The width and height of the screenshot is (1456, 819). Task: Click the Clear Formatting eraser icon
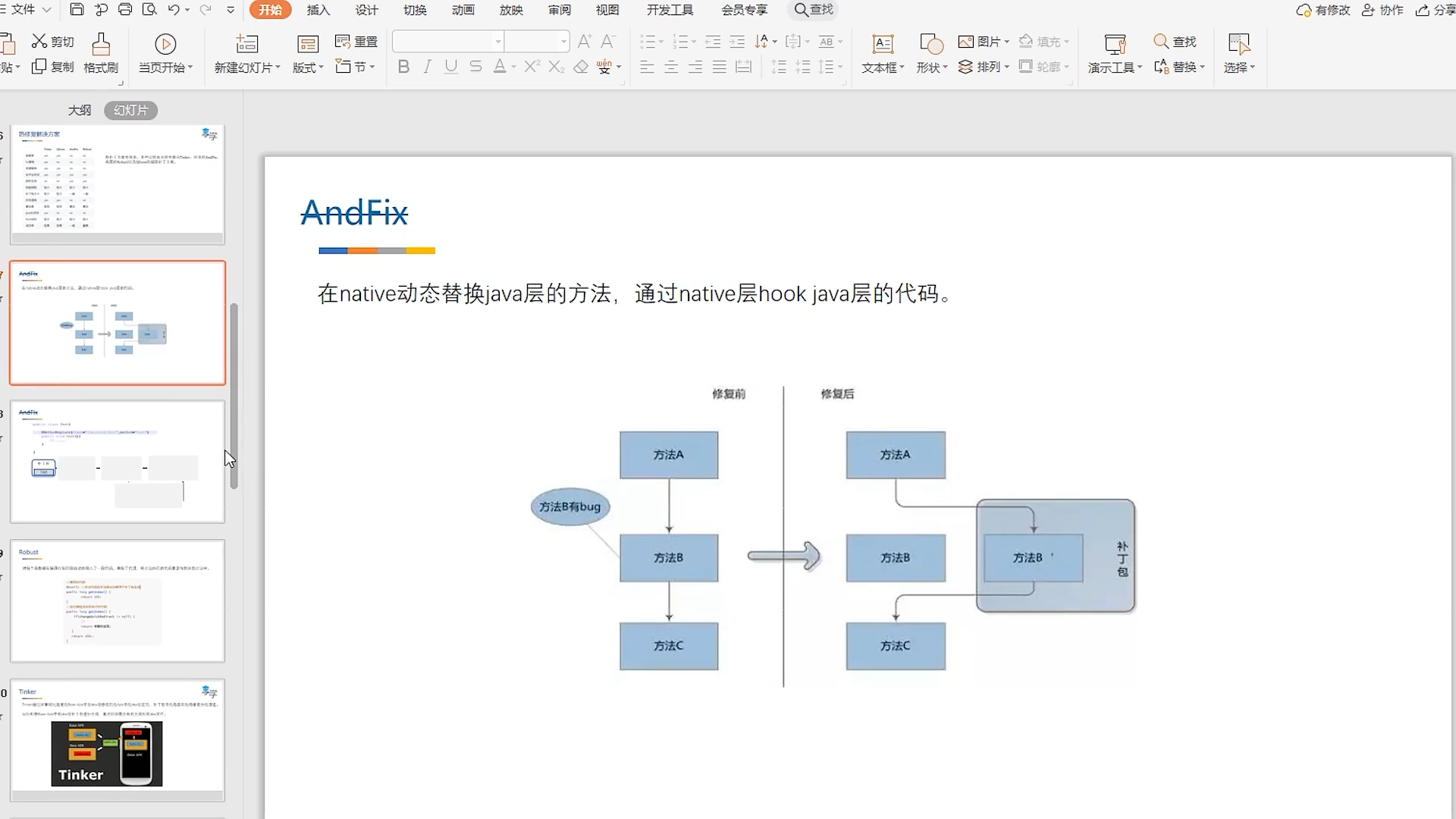coord(581,67)
